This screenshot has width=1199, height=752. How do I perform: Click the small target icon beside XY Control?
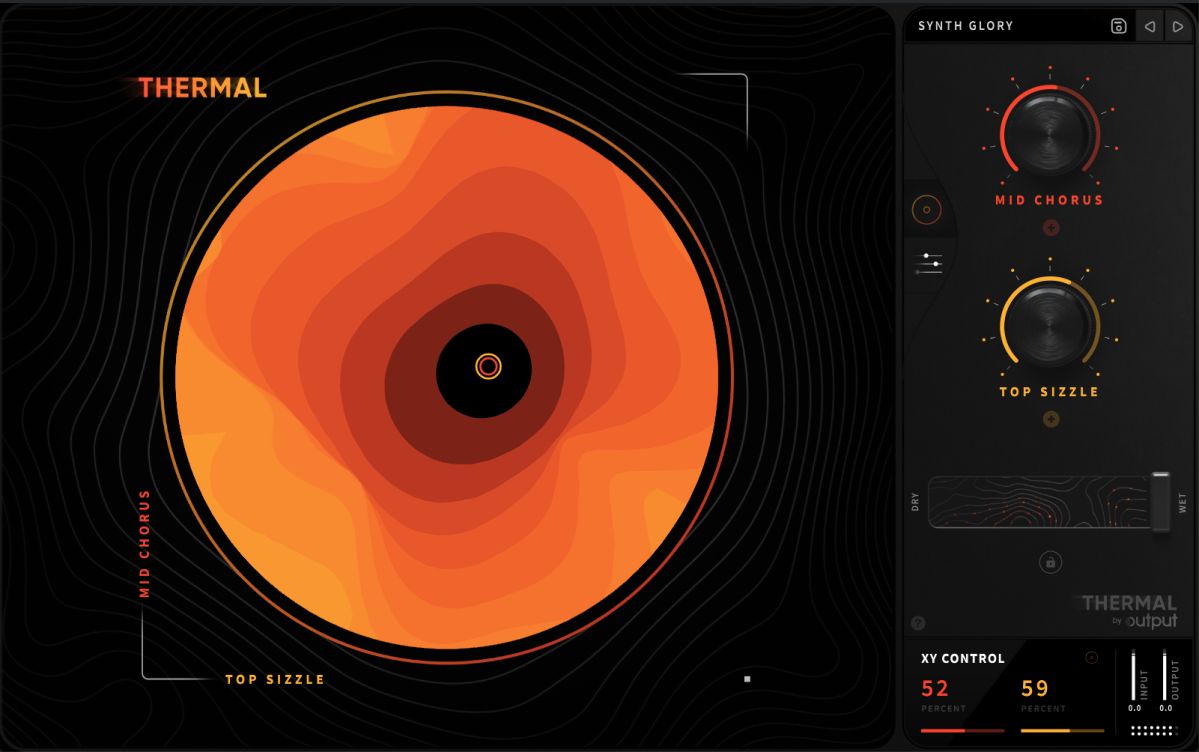1091,657
